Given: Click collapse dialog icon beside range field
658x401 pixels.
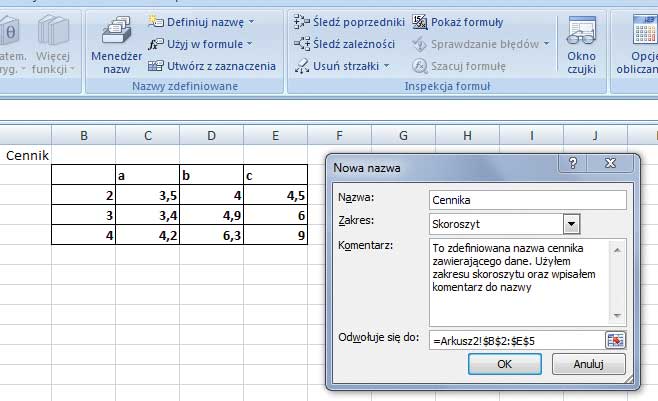Looking at the screenshot, I should 615,340.
